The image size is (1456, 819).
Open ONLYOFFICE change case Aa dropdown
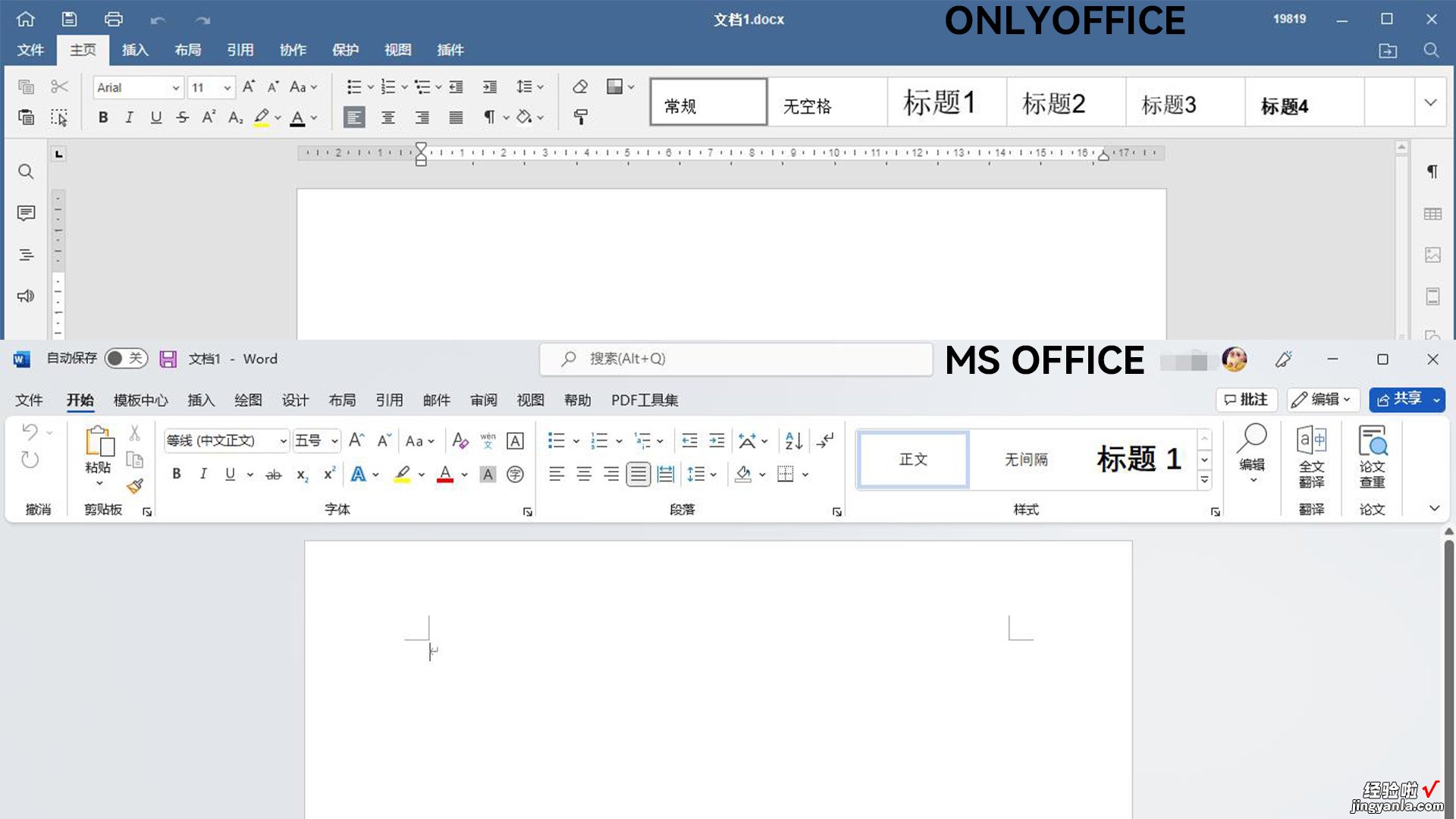tap(303, 86)
